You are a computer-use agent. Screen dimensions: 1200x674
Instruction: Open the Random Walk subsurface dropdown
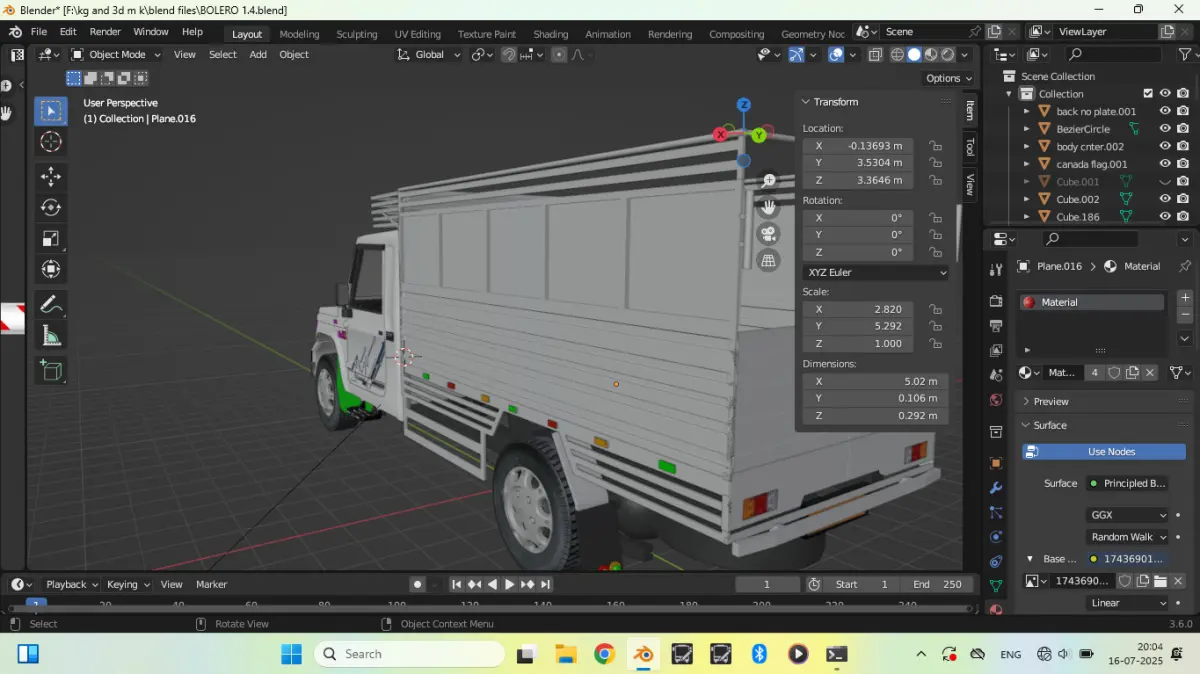pyautogui.click(x=1128, y=537)
